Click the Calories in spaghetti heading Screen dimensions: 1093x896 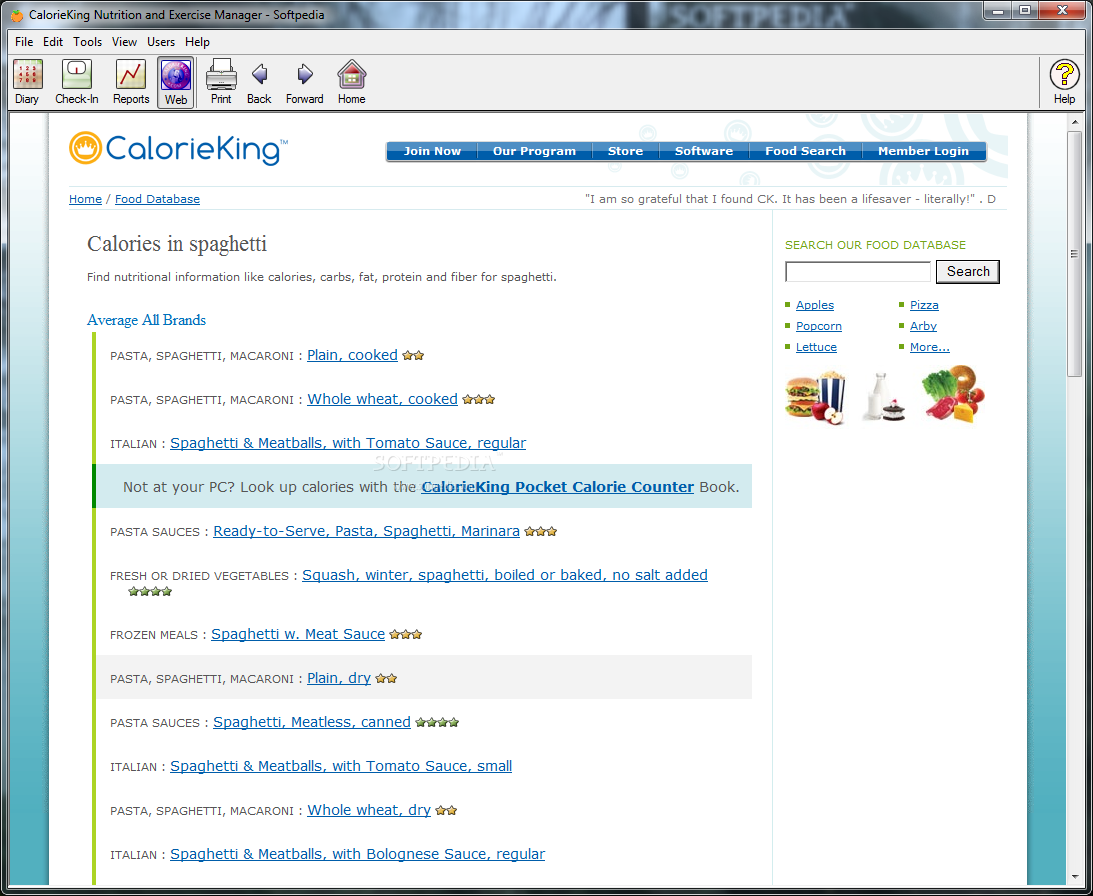[177, 244]
